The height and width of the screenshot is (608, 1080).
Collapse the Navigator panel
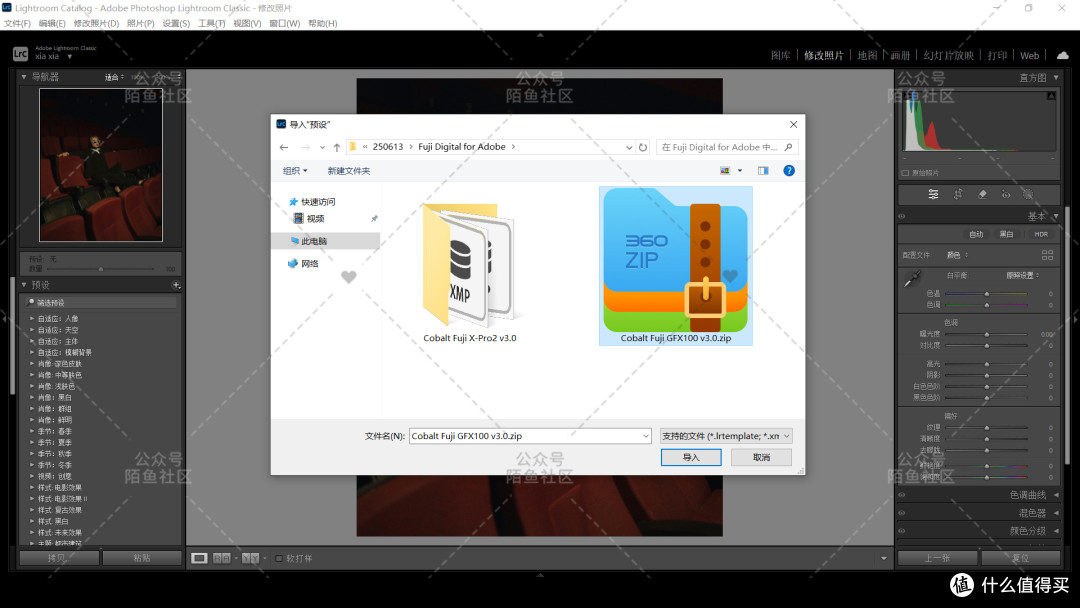(x=24, y=77)
